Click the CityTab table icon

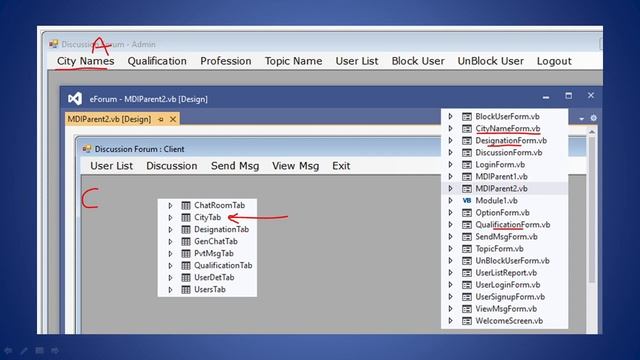click(186, 218)
